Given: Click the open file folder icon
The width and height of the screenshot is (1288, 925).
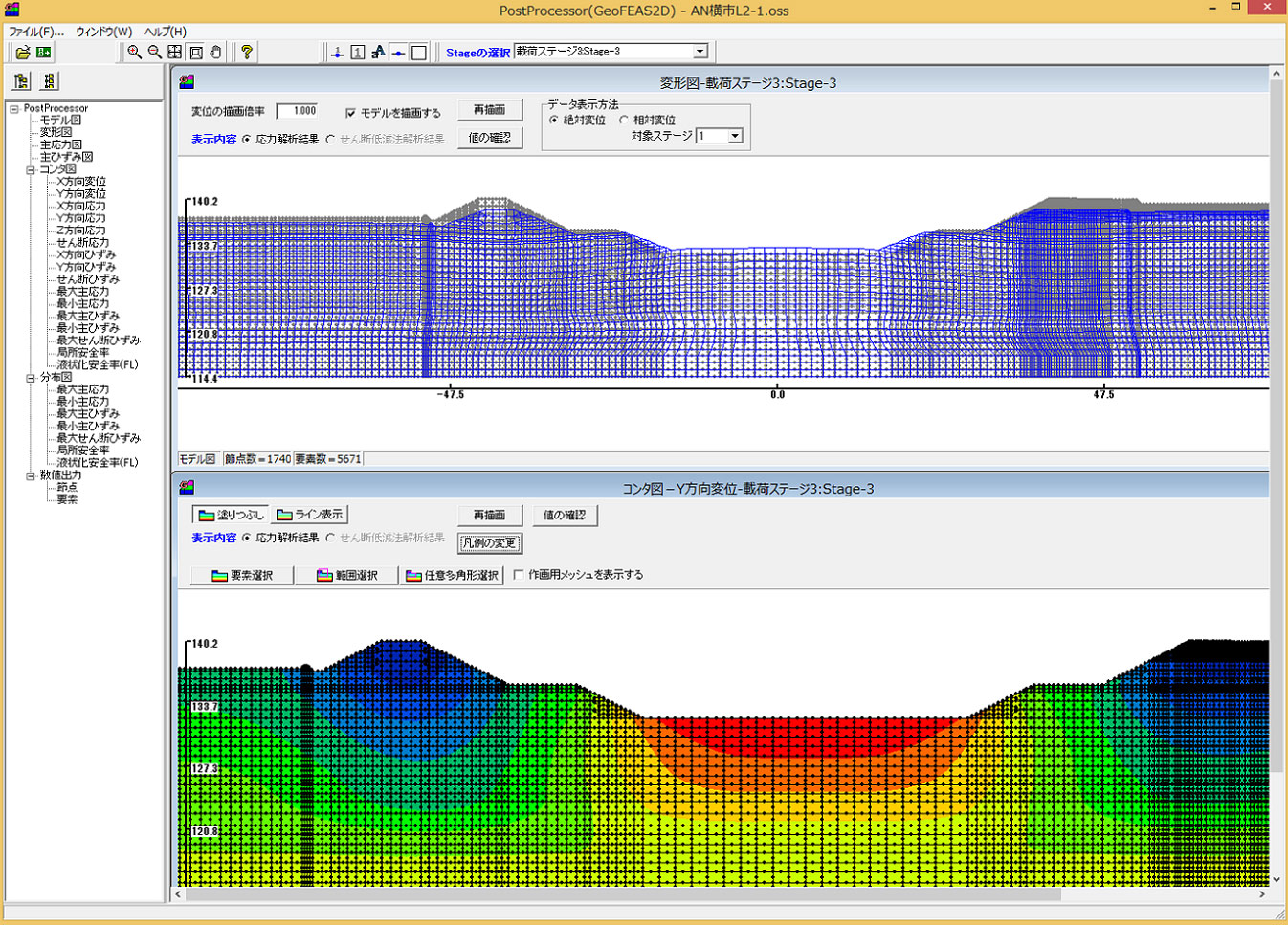Looking at the screenshot, I should pos(22,53).
